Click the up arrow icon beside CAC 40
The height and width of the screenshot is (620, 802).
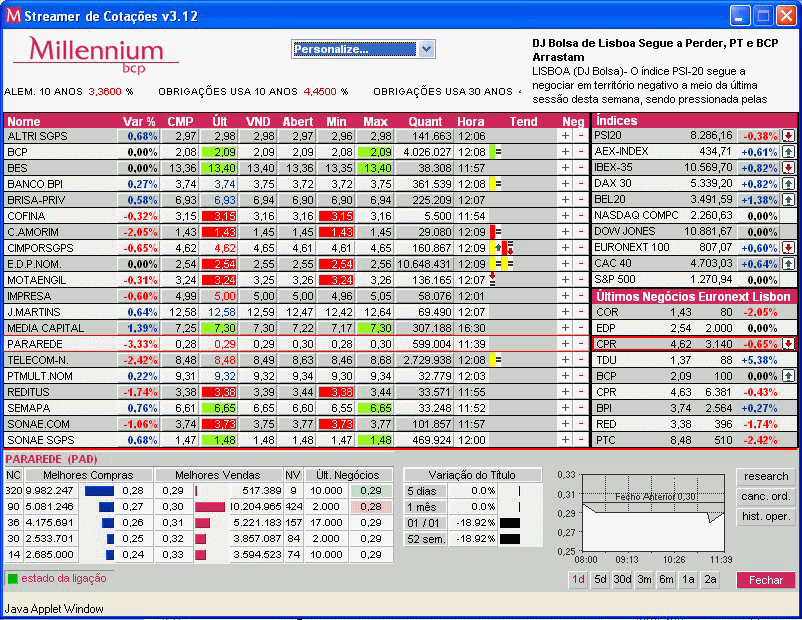pyautogui.click(x=788, y=263)
